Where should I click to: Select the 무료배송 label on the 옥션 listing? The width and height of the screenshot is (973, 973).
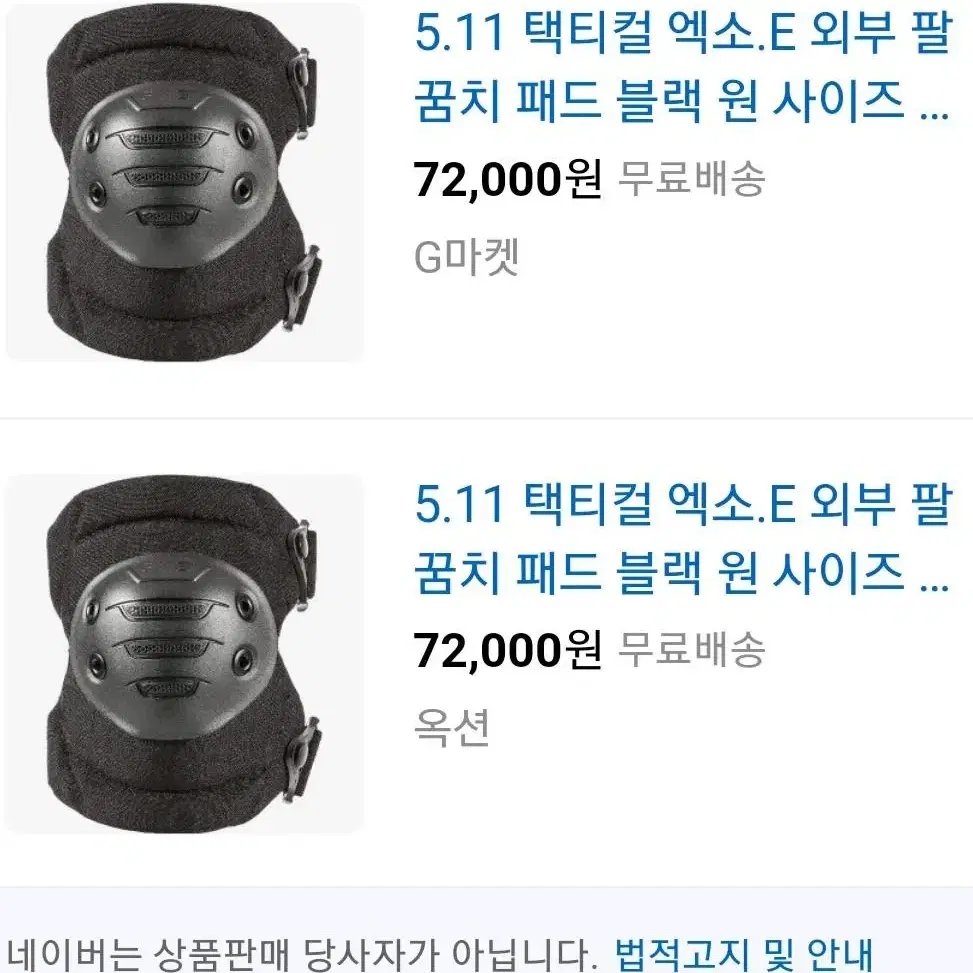(692, 650)
